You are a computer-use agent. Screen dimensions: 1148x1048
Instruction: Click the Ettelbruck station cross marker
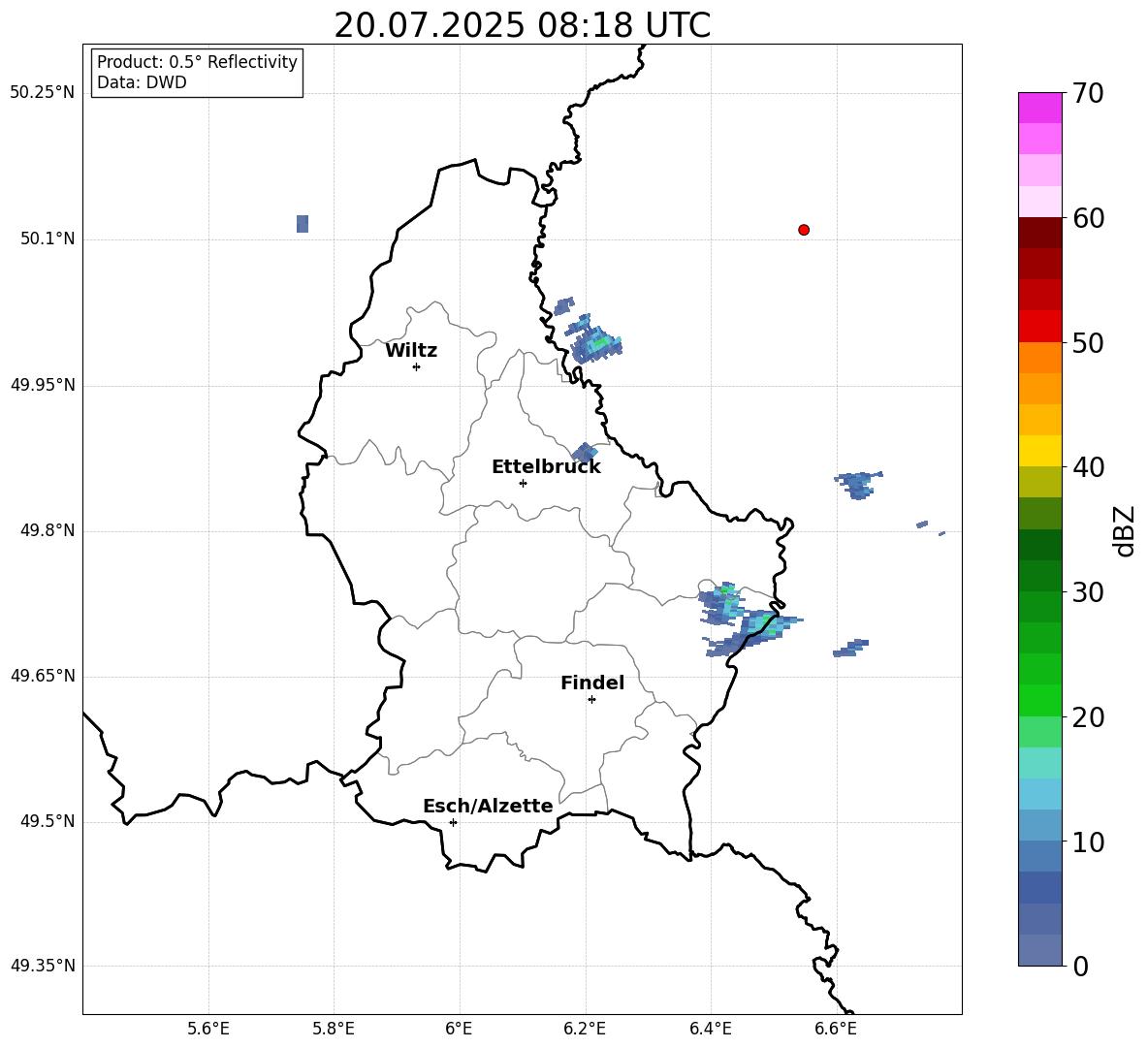pyautogui.click(x=523, y=483)
